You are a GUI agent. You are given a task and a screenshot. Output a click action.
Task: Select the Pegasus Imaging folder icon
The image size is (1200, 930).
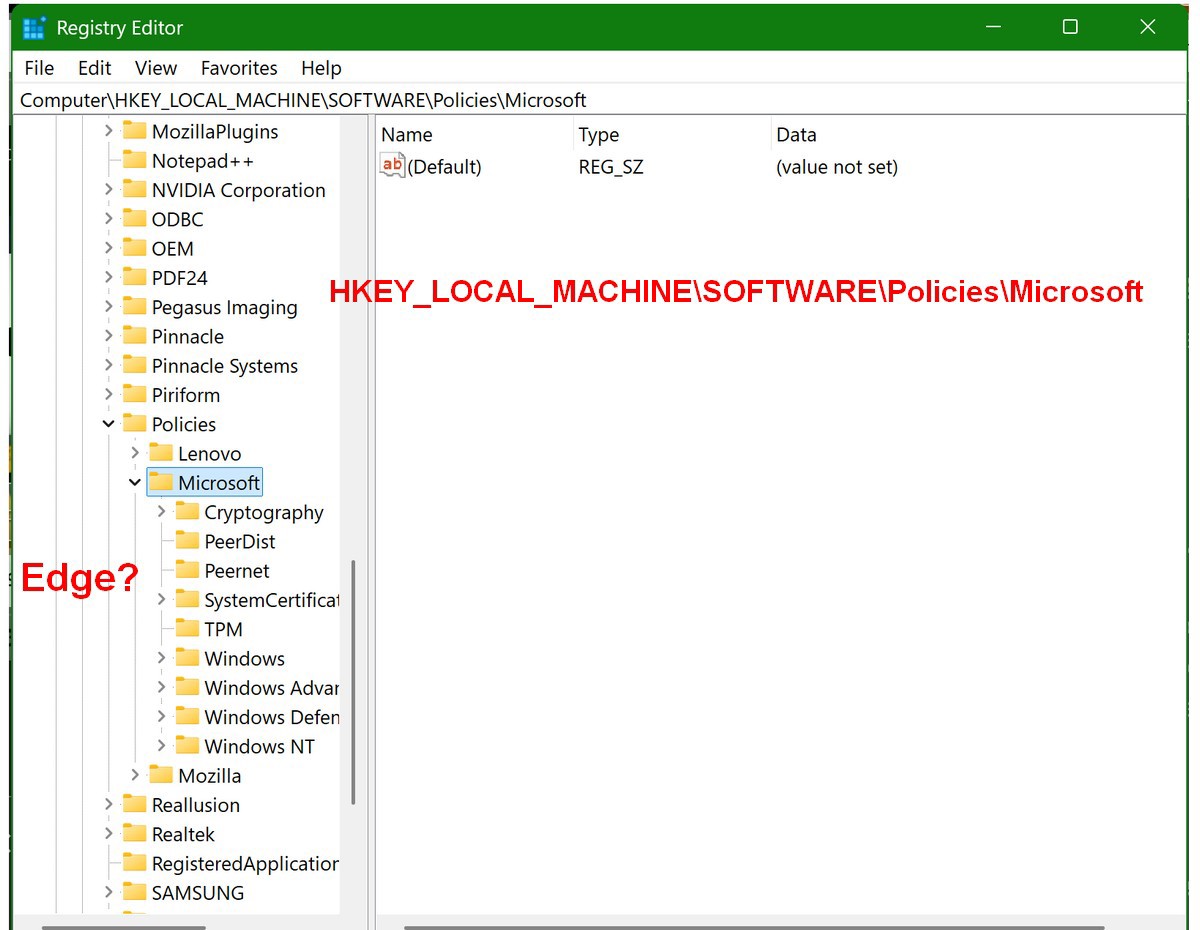click(134, 307)
